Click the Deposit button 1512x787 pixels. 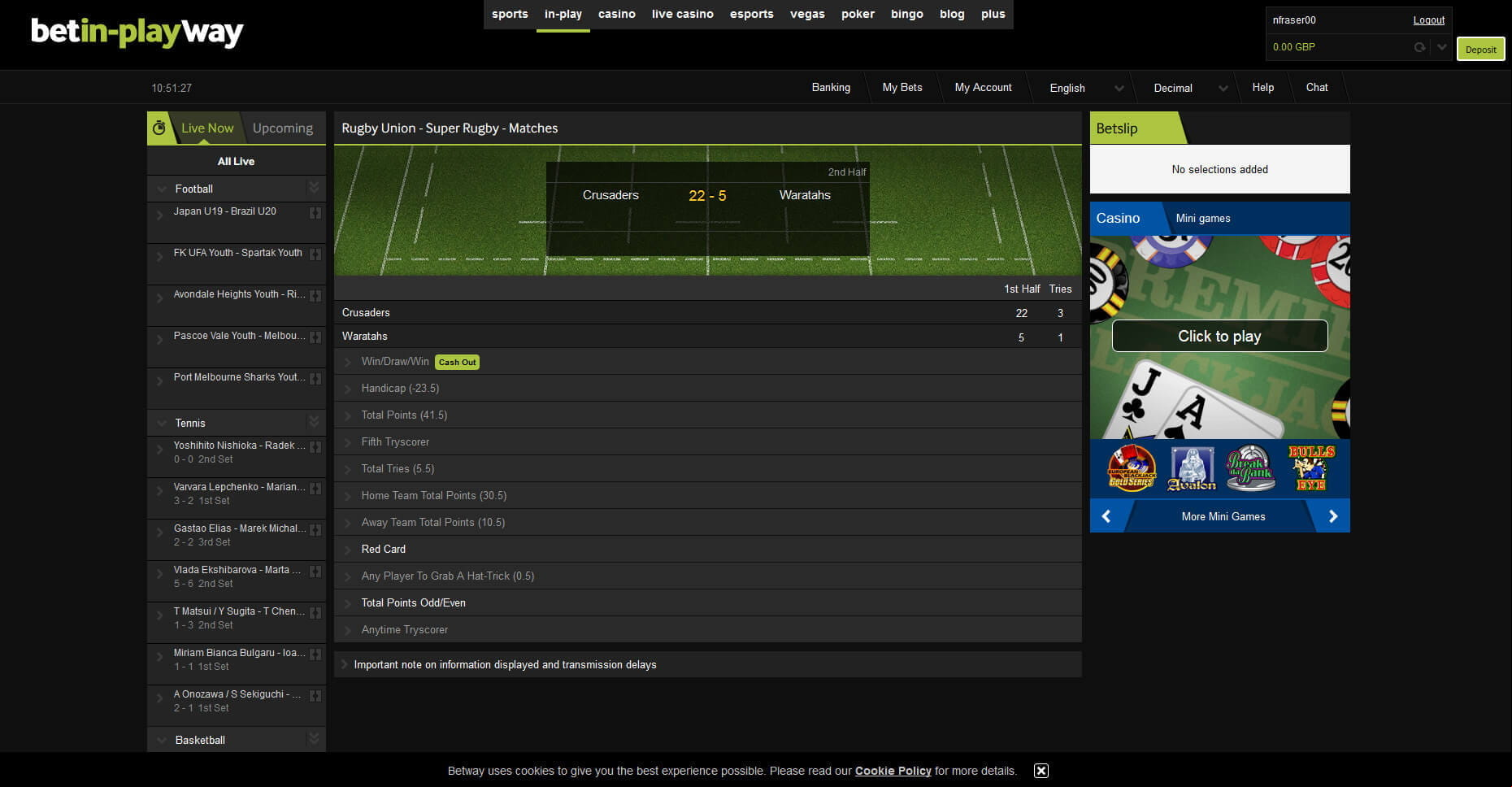coord(1480,50)
